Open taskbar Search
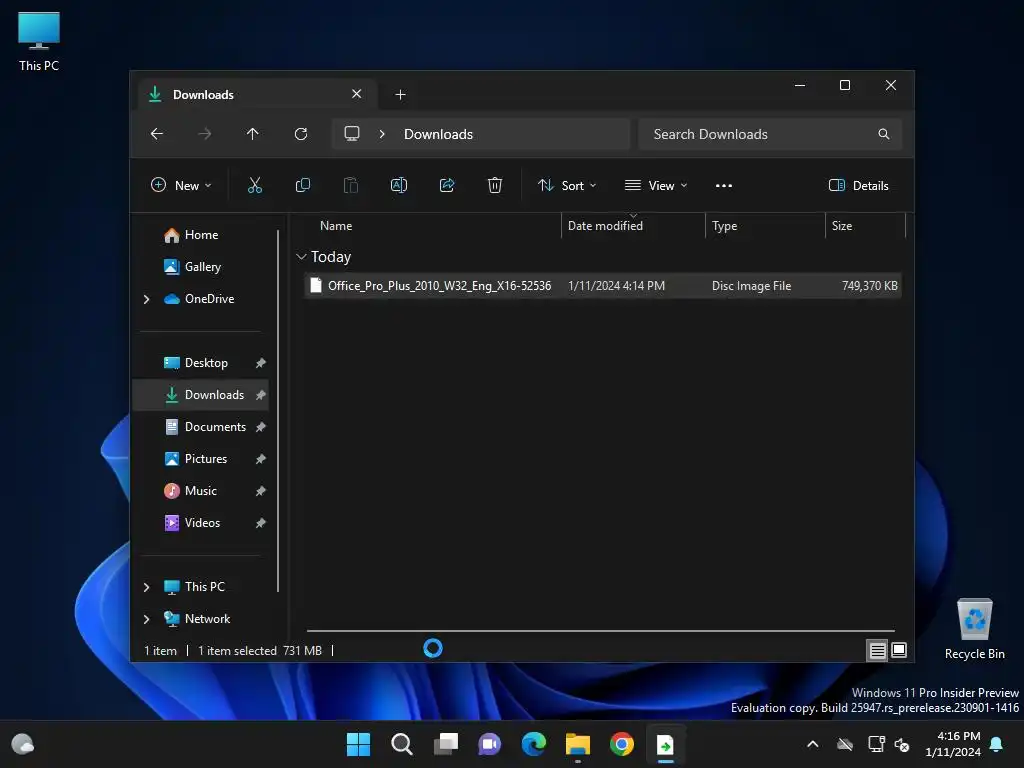 (402, 744)
